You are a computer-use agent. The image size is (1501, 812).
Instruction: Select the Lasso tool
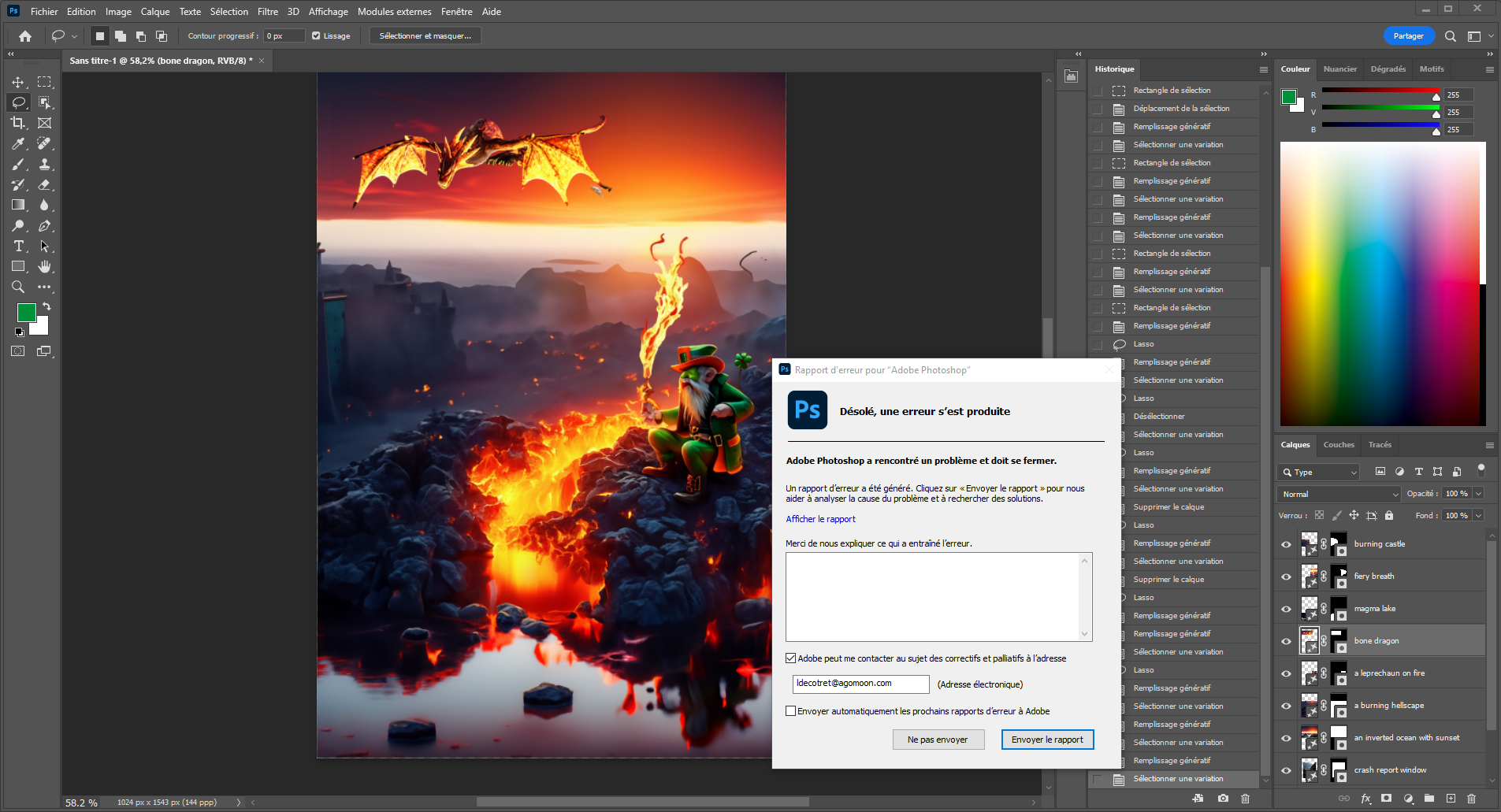coord(17,102)
